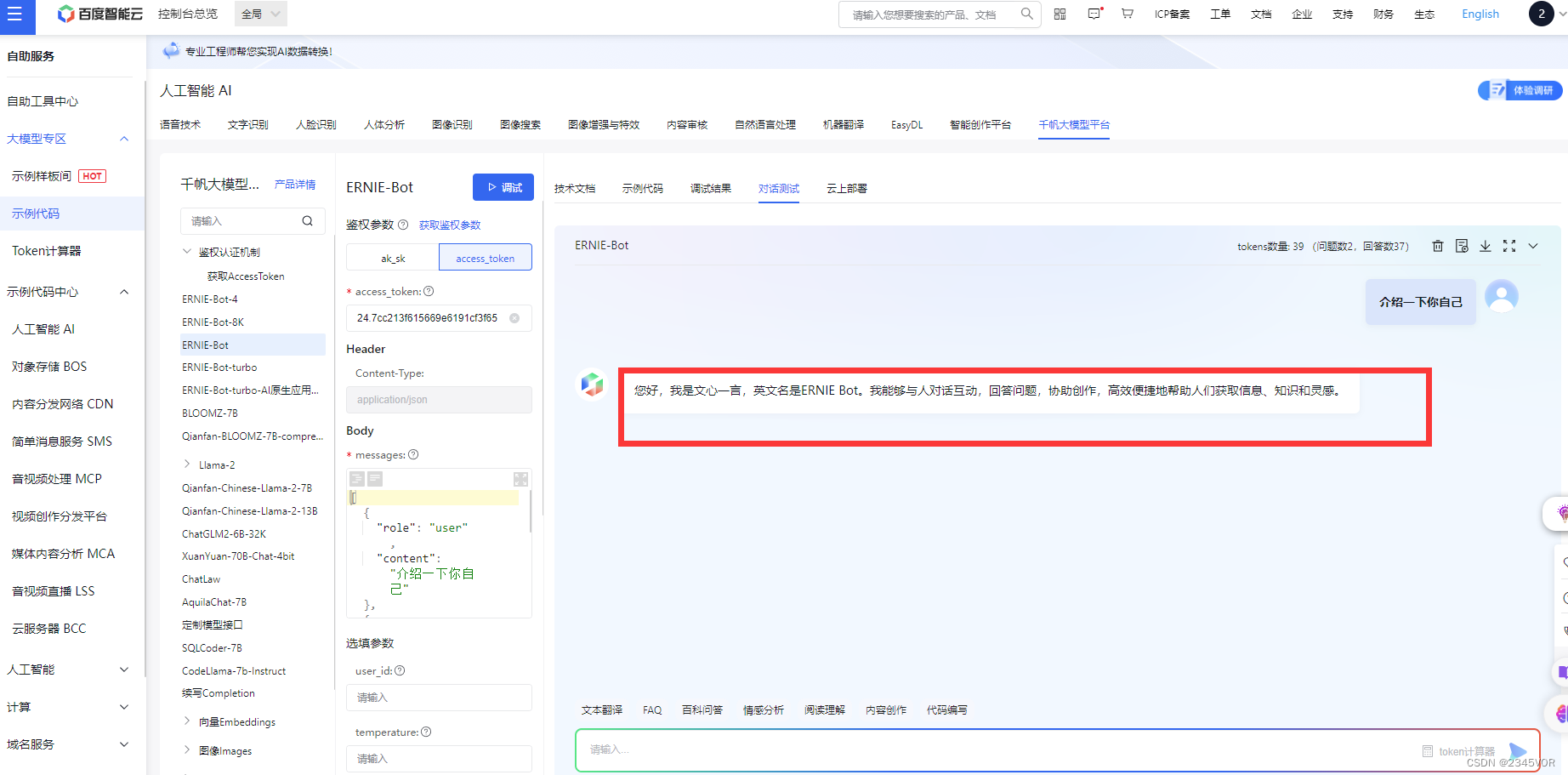Open the message notifications icon
The width and height of the screenshot is (1568, 775).
click(x=1094, y=14)
